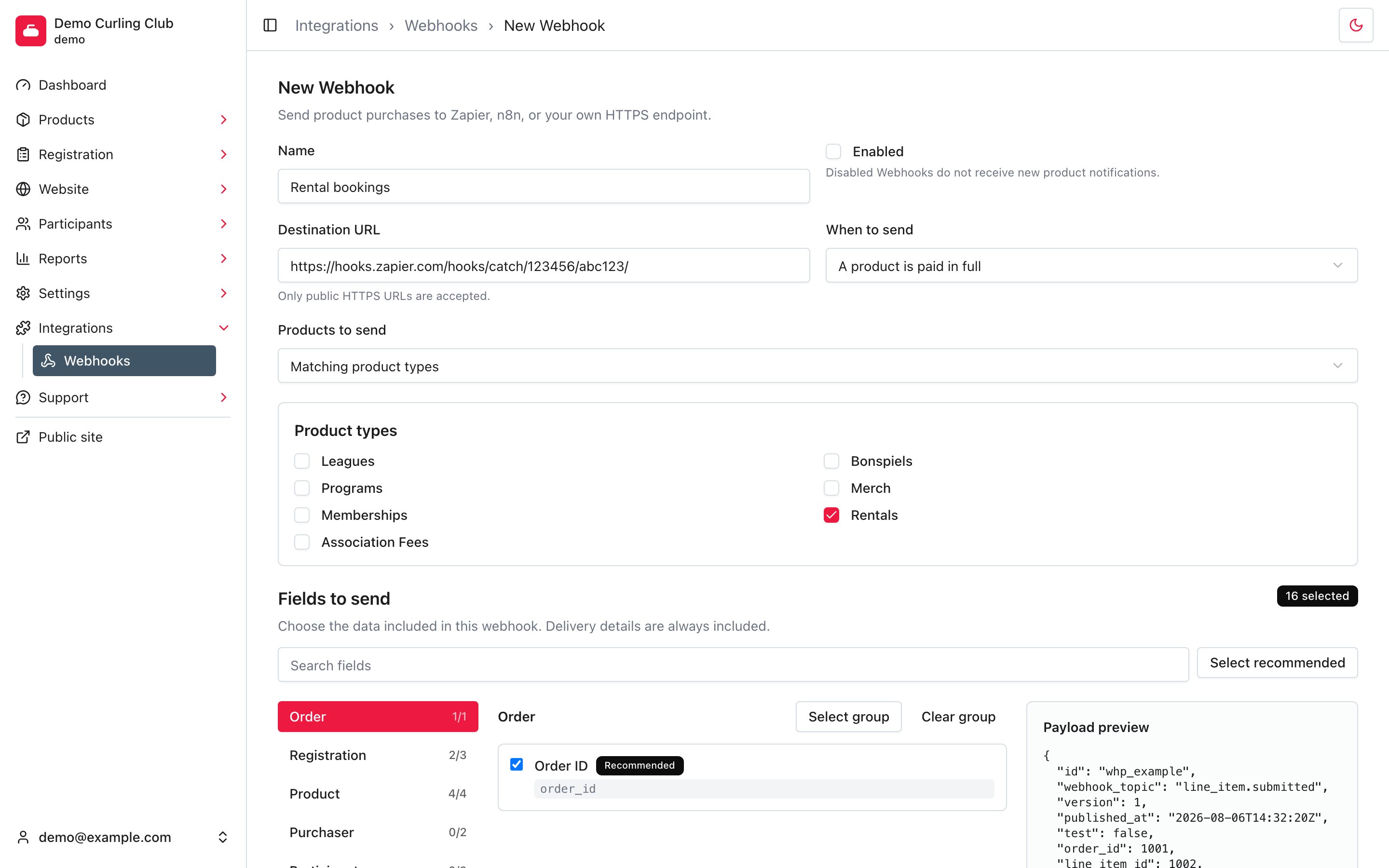Check the Memberships product type
1389x868 pixels.
(302, 515)
